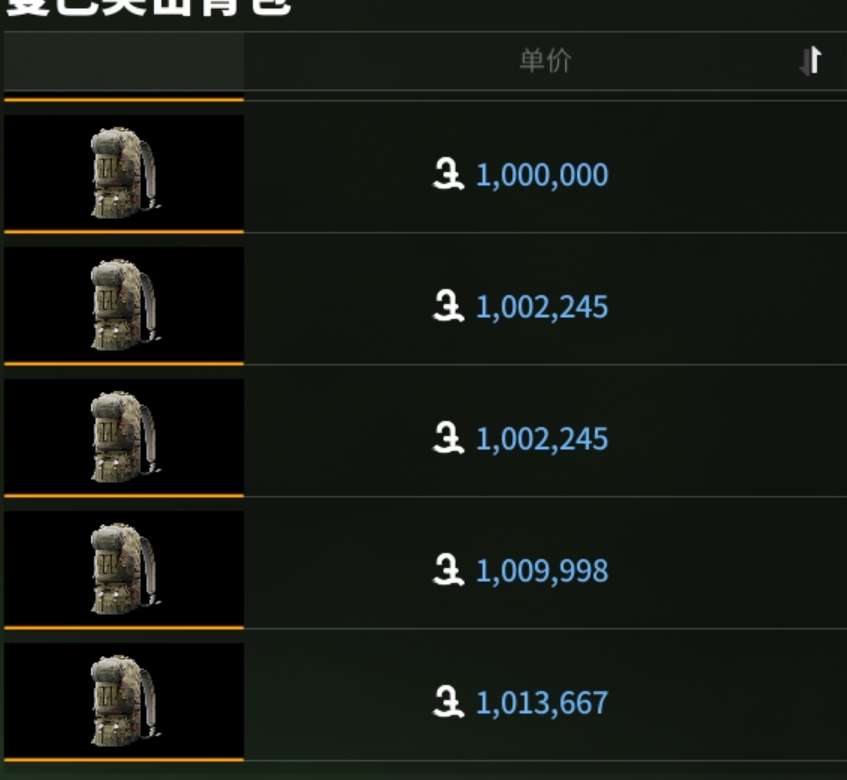Click the ruble icon beside first 1,002,245
The image size is (847, 780).
[448, 306]
